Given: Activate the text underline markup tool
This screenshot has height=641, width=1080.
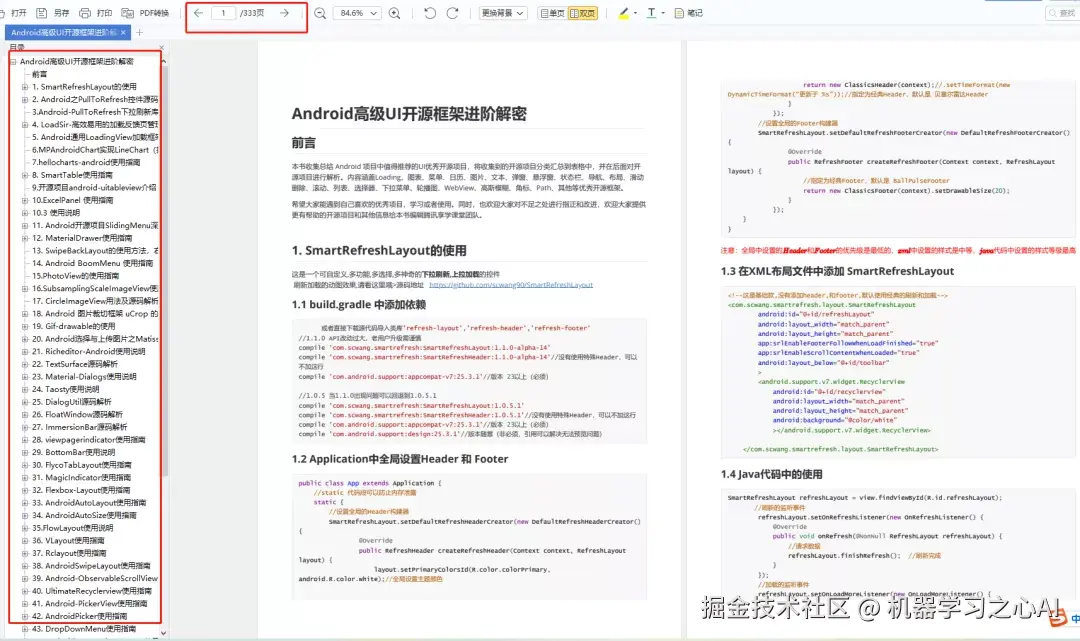Looking at the screenshot, I should click(x=651, y=13).
